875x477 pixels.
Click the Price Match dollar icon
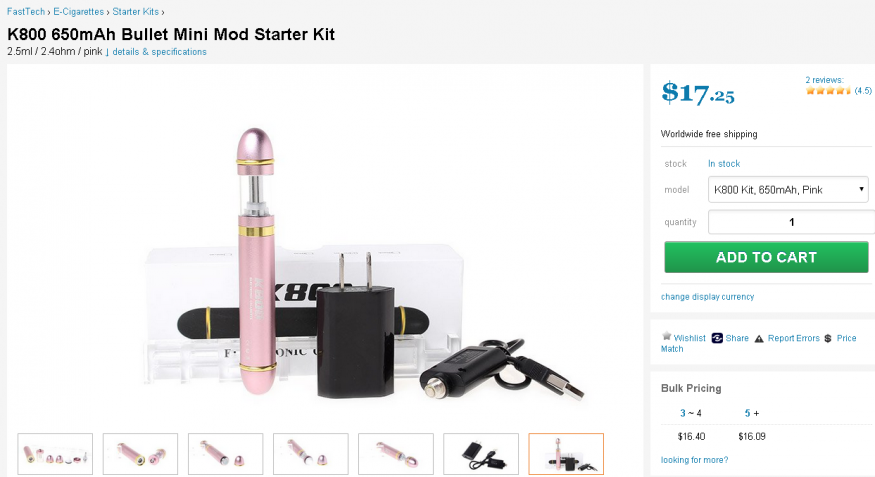828,338
